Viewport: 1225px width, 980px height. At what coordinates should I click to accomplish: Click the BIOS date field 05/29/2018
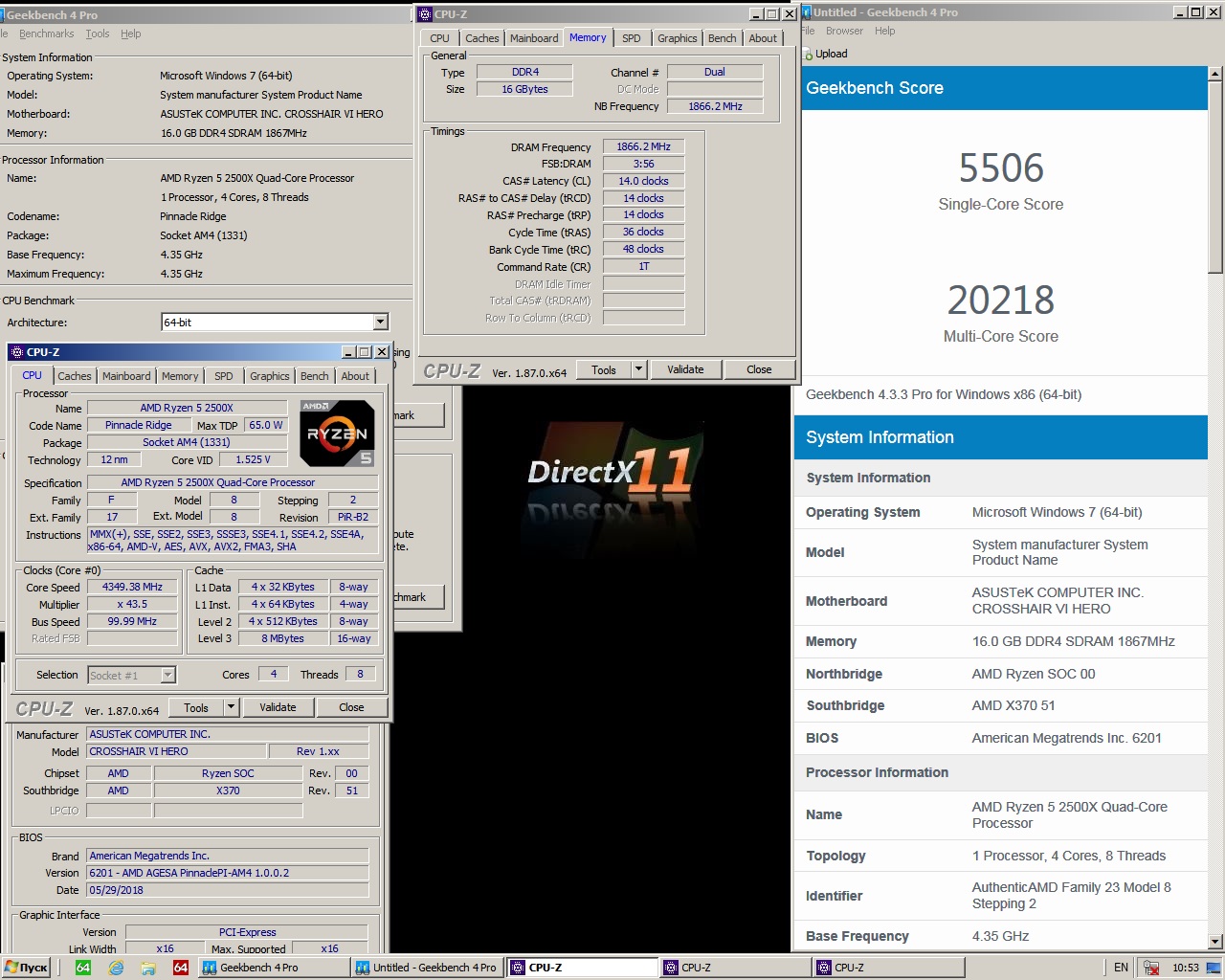tap(228, 890)
